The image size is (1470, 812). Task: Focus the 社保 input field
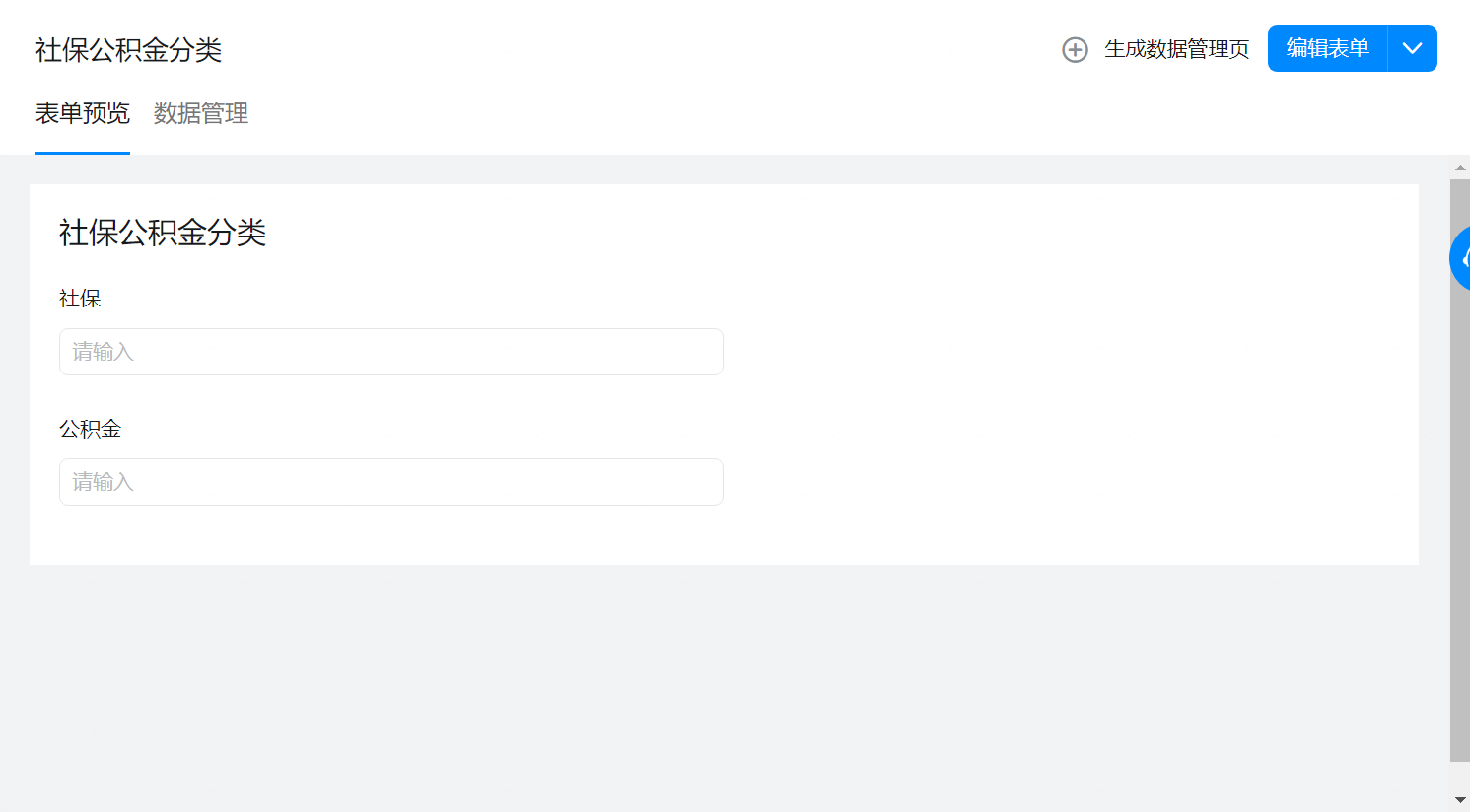point(391,352)
